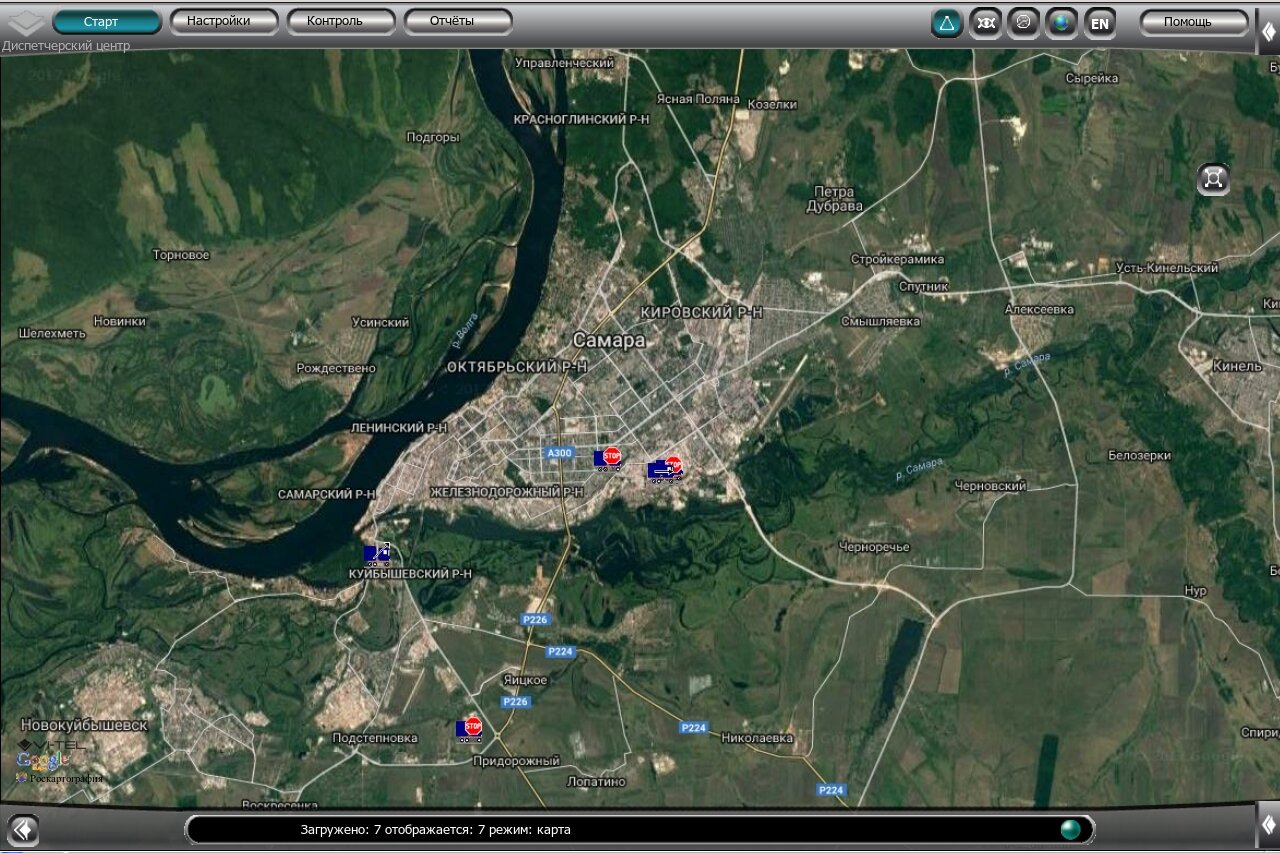
Task: Click the top-left application logo
Action: click(x=25, y=22)
